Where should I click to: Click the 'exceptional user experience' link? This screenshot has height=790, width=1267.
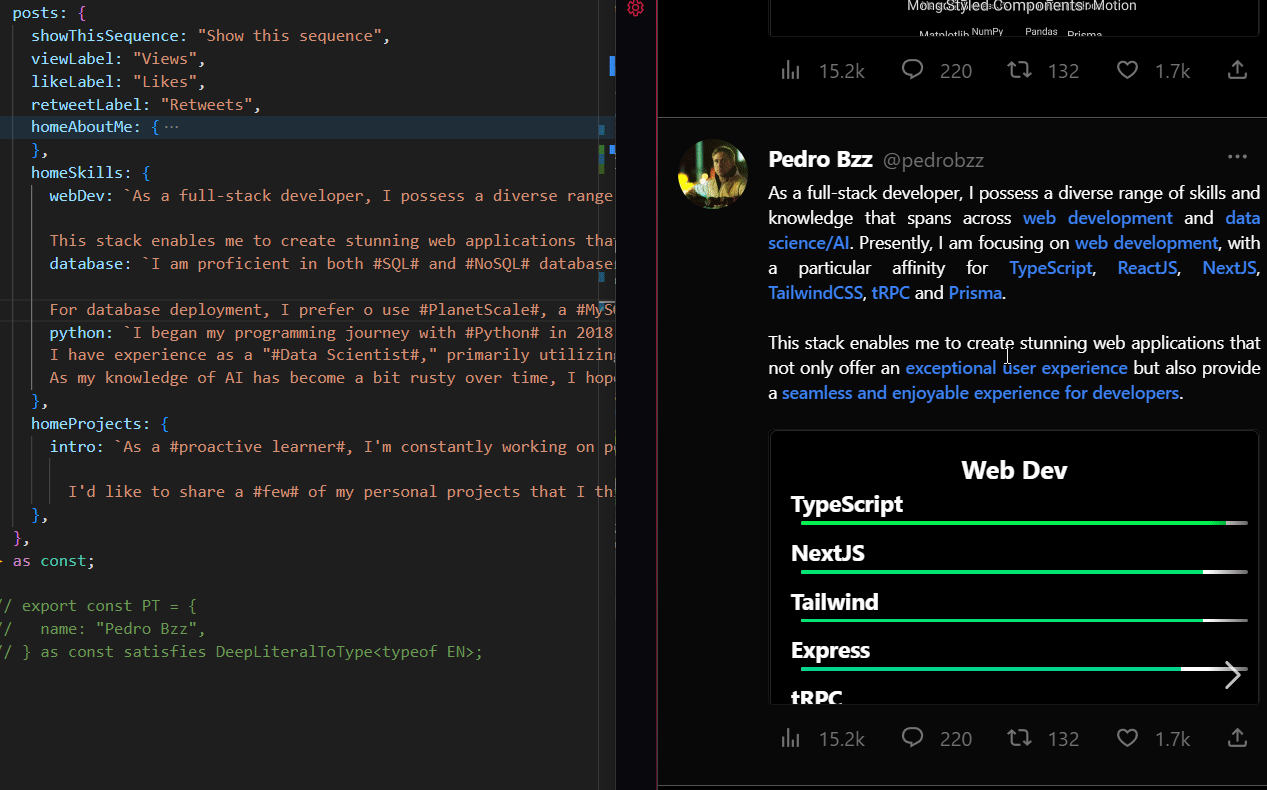tap(1016, 368)
